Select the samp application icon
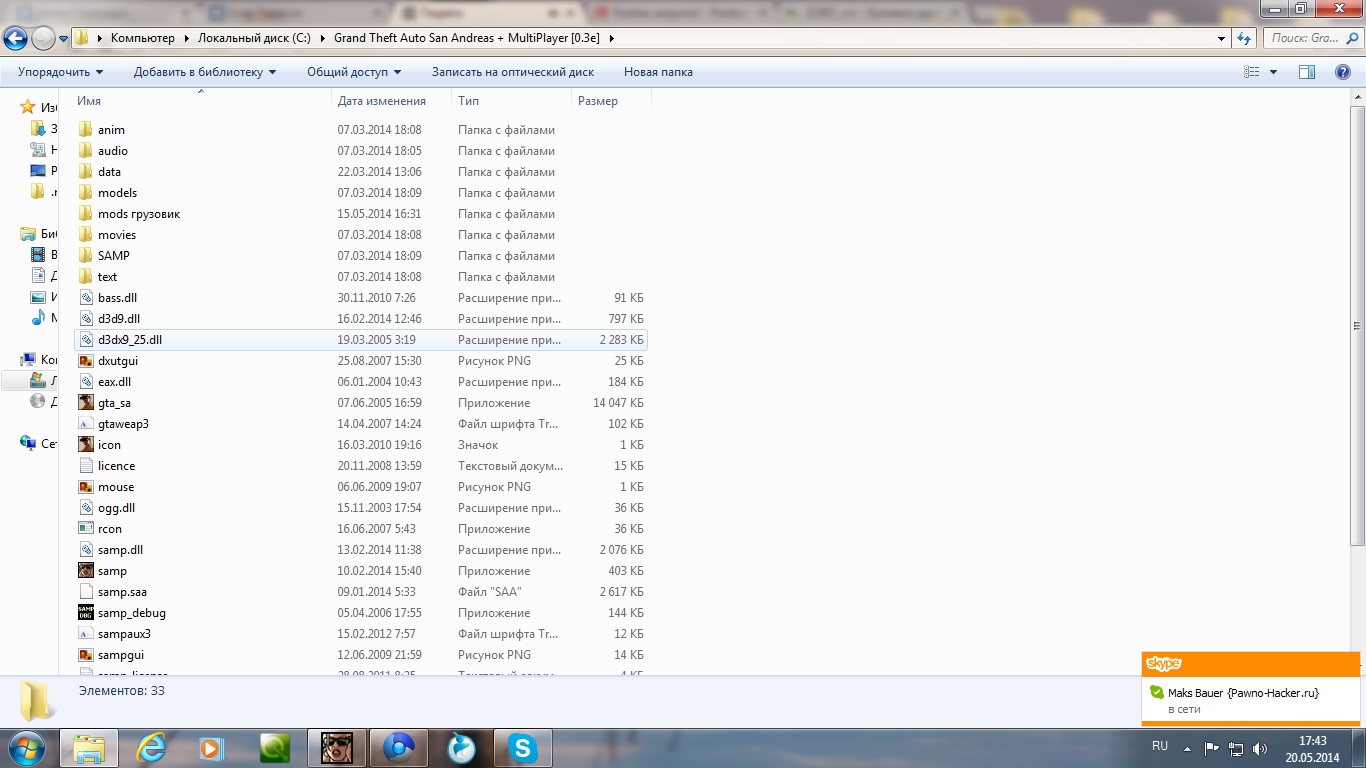Screen dimensions: 1366x768 click(x=86, y=571)
